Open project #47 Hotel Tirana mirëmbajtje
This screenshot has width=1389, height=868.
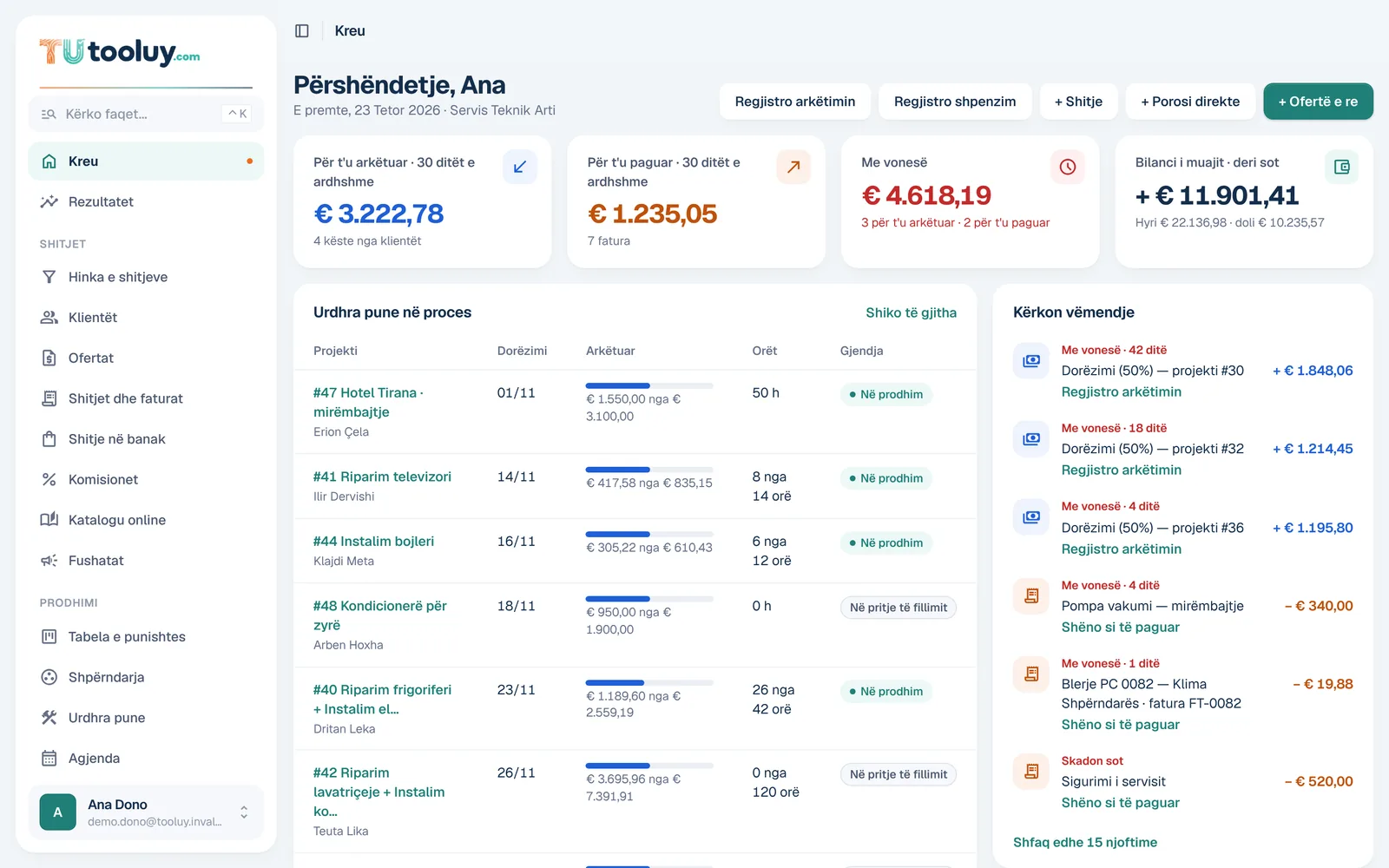point(368,402)
